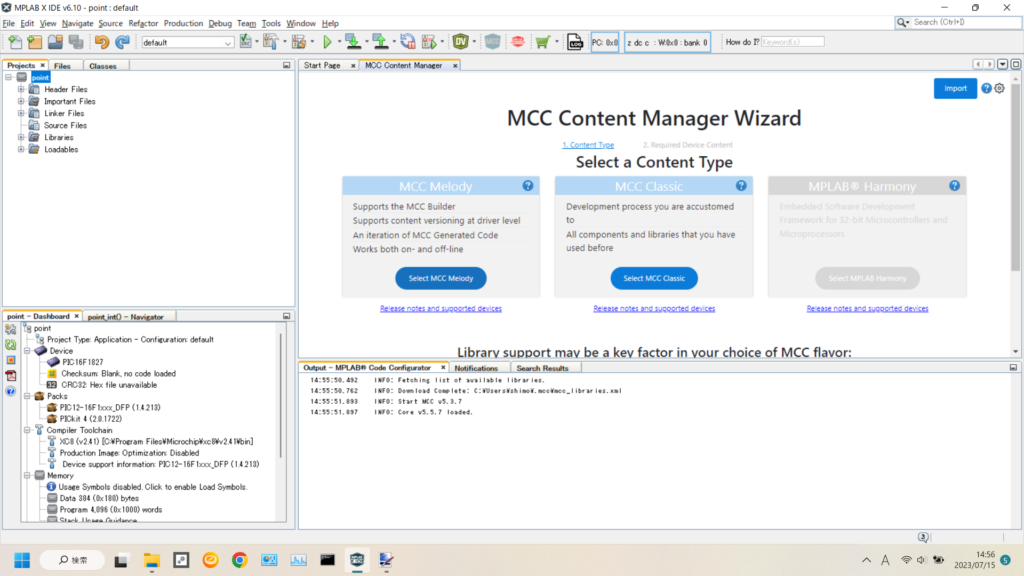Open the project configuration dropdown showing default

(x=187, y=42)
